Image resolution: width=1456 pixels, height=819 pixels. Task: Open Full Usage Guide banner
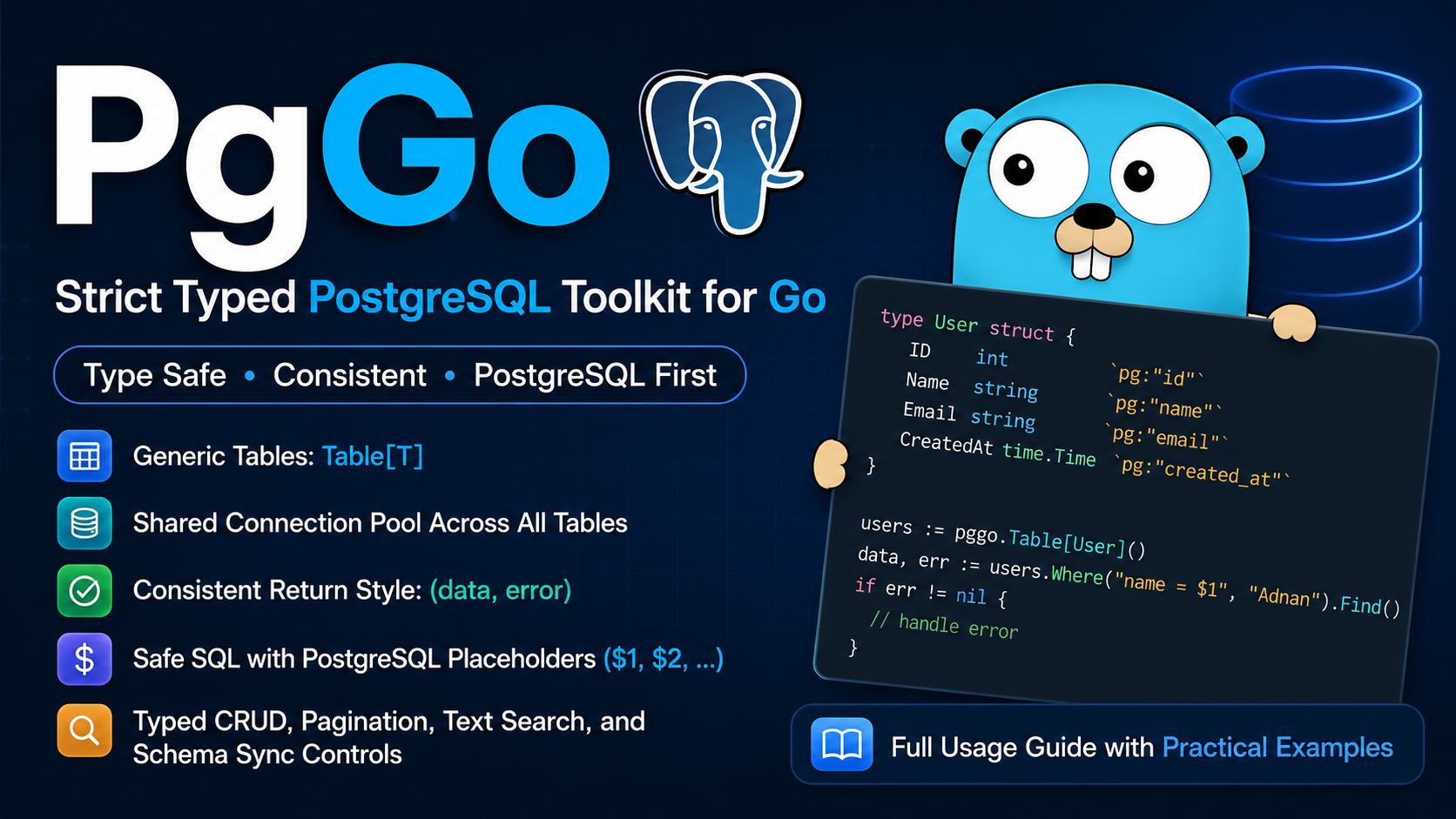click(1107, 744)
